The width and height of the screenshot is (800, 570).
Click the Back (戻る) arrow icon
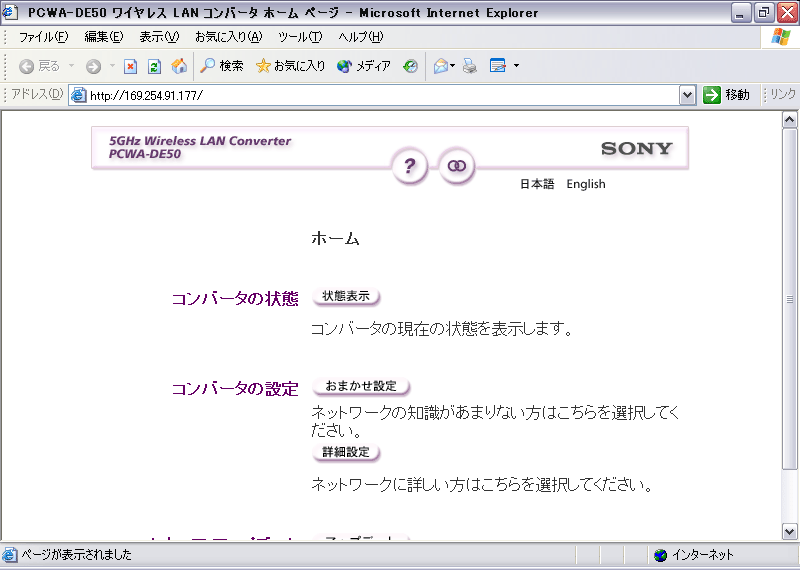[x=27, y=66]
